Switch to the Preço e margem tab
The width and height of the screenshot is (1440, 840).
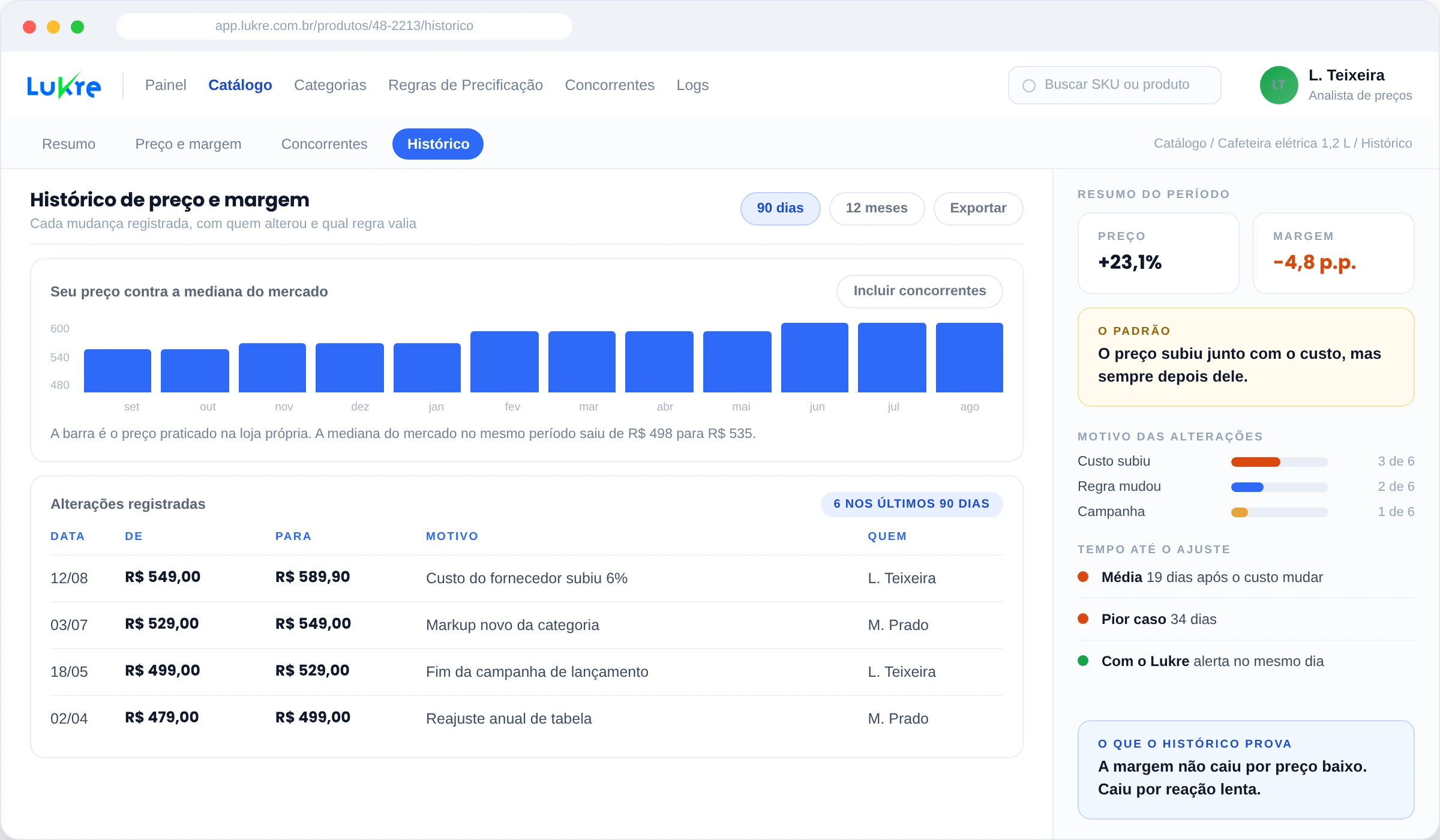[188, 144]
